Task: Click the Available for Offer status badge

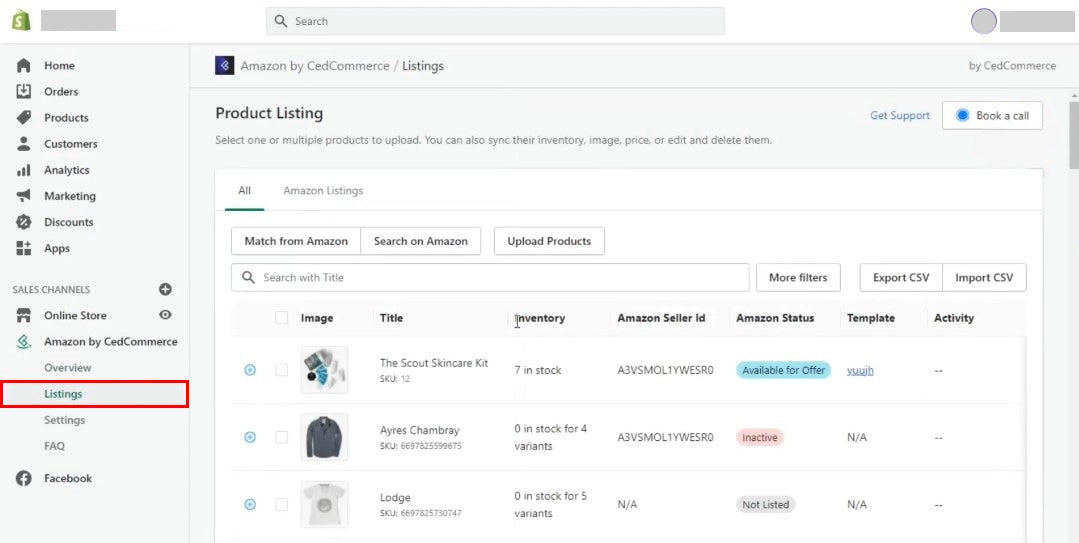Action: pos(783,370)
